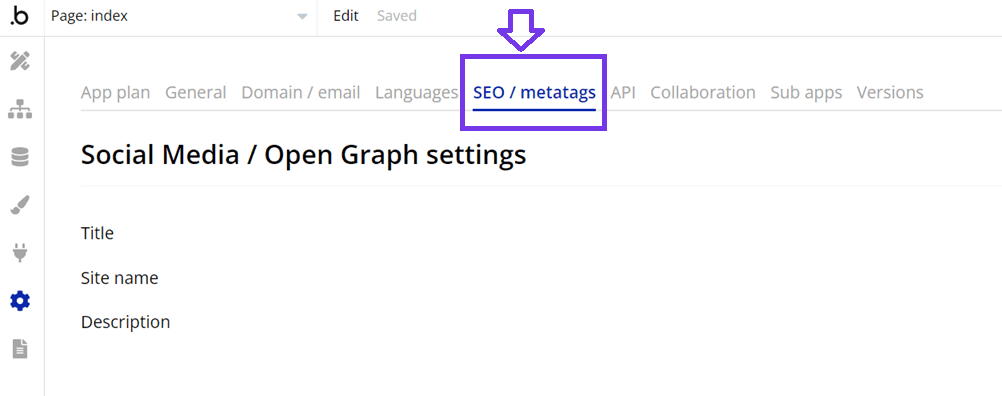Switch to the Languages tab
1002x396 pixels.
pos(417,93)
